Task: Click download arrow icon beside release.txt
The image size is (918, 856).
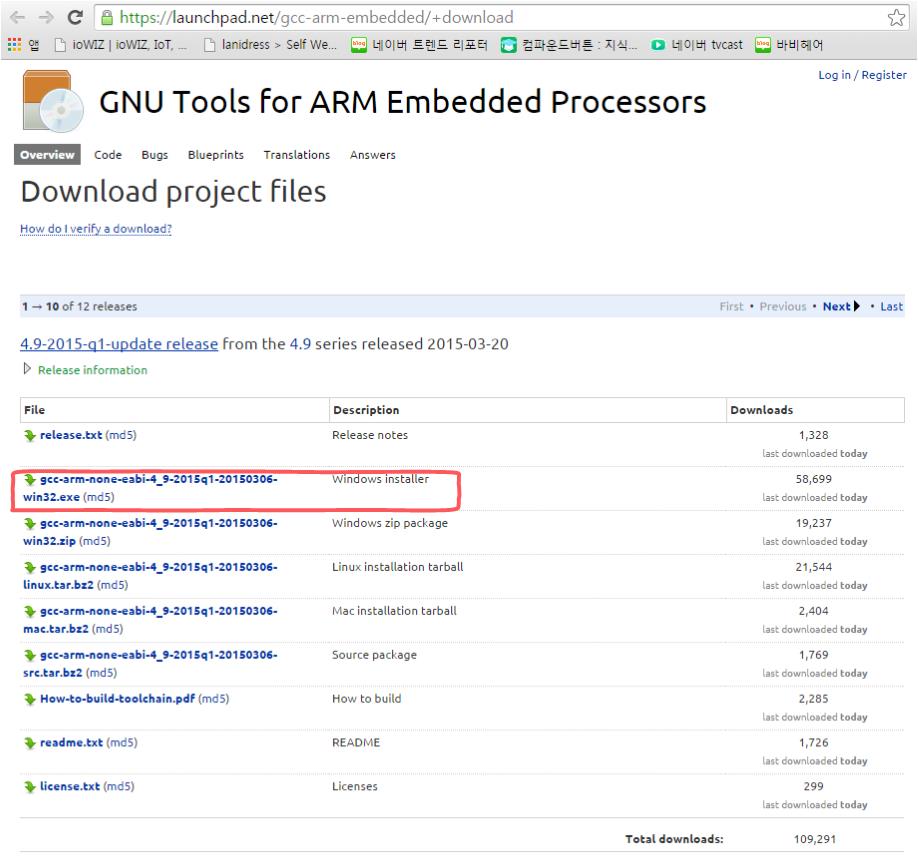Action: (30, 436)
